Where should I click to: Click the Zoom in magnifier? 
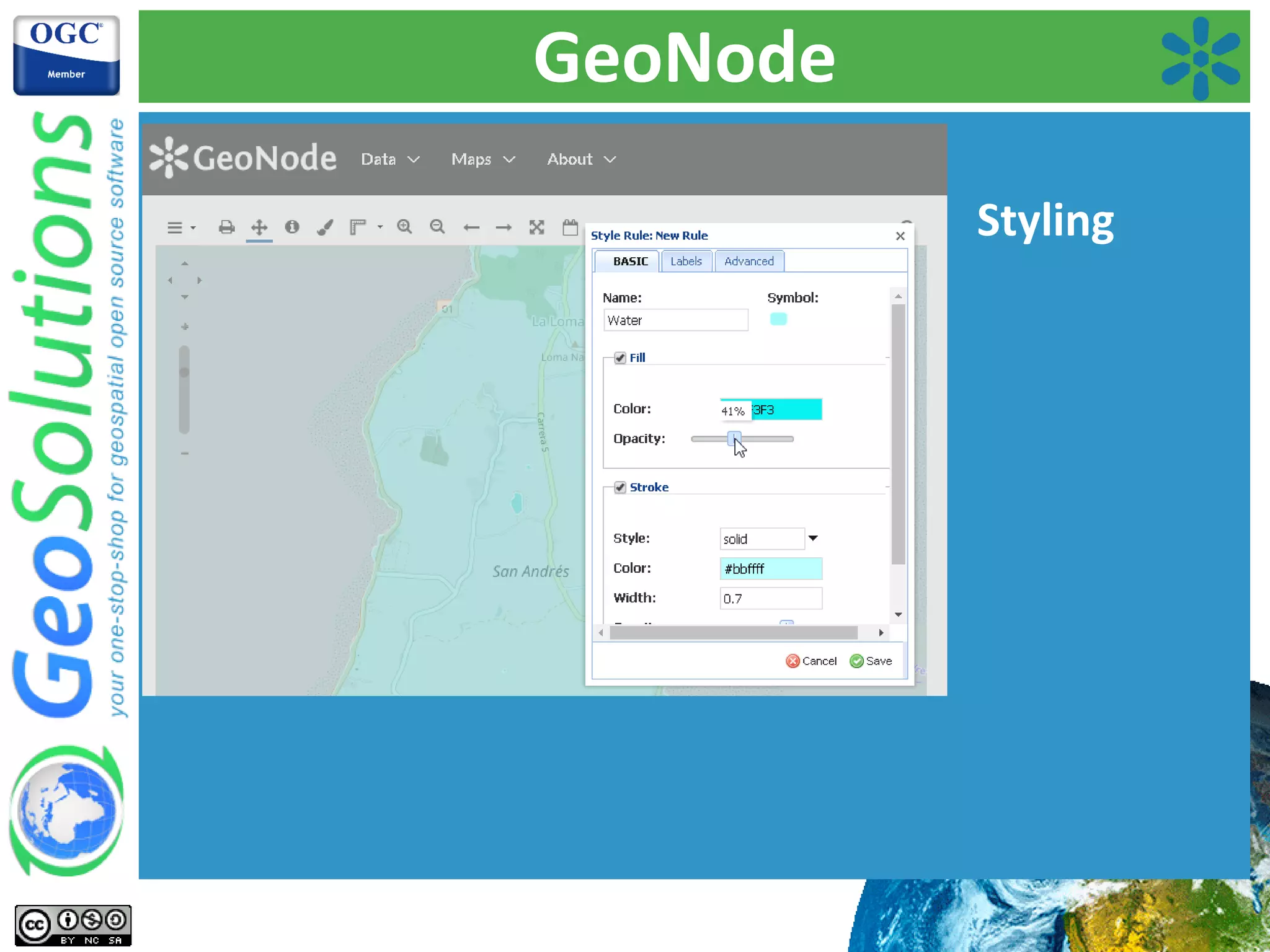[404, 227]
